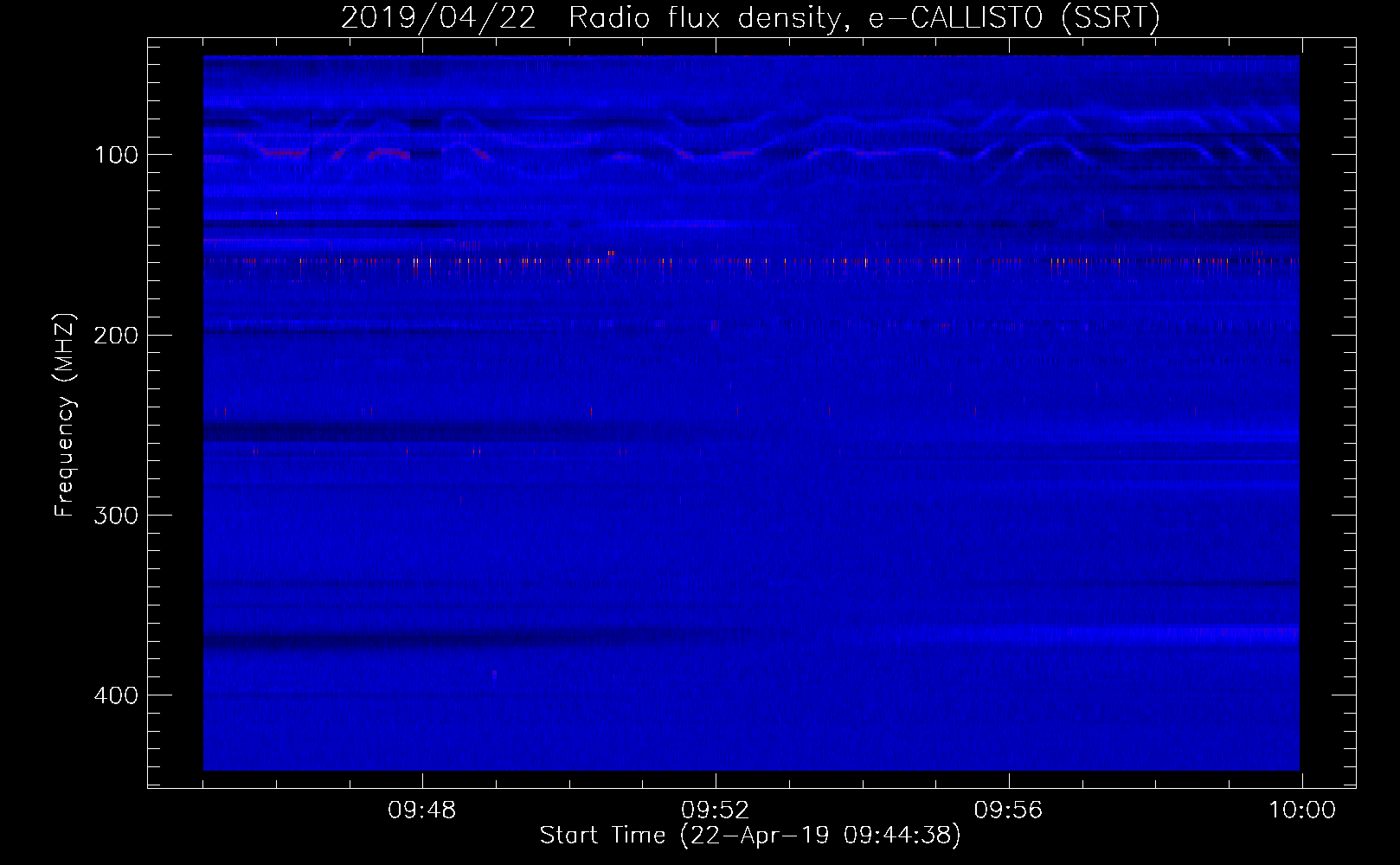Viewport: 1400px width, 865px height.
Task: Click the 'Start Time (22-Apr-19 09:44:38)' caption
Action: [750, 836]
